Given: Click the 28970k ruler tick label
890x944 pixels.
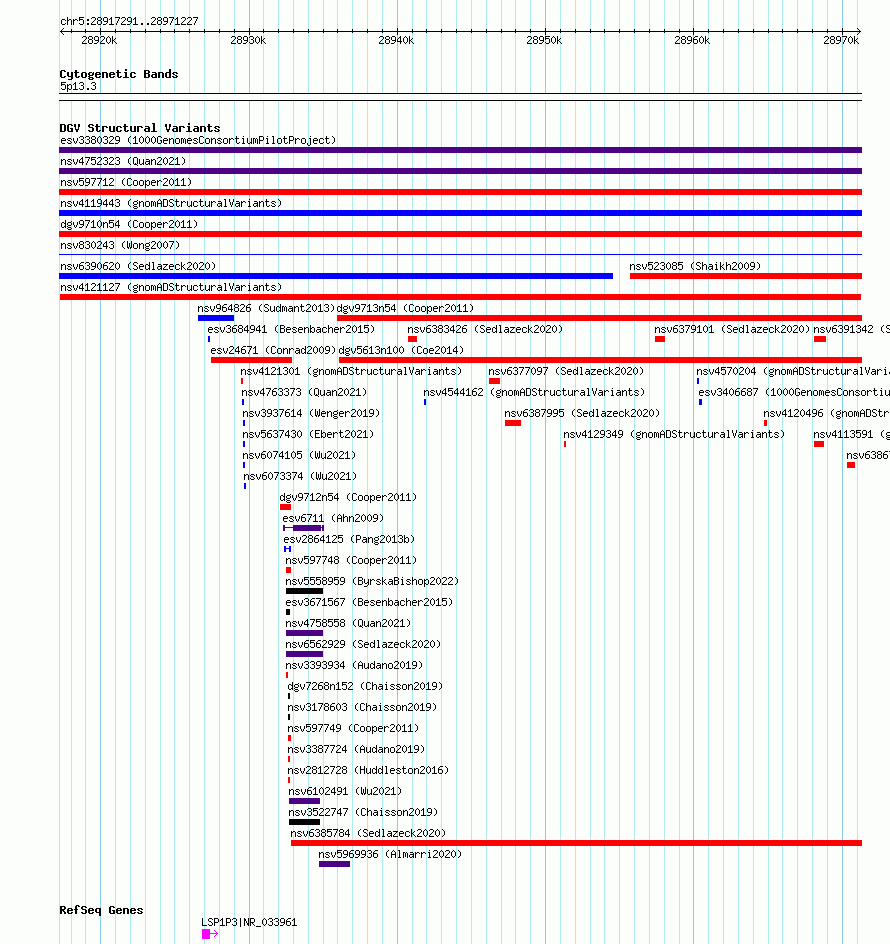Looking at the screenshot, I should 841,40.
